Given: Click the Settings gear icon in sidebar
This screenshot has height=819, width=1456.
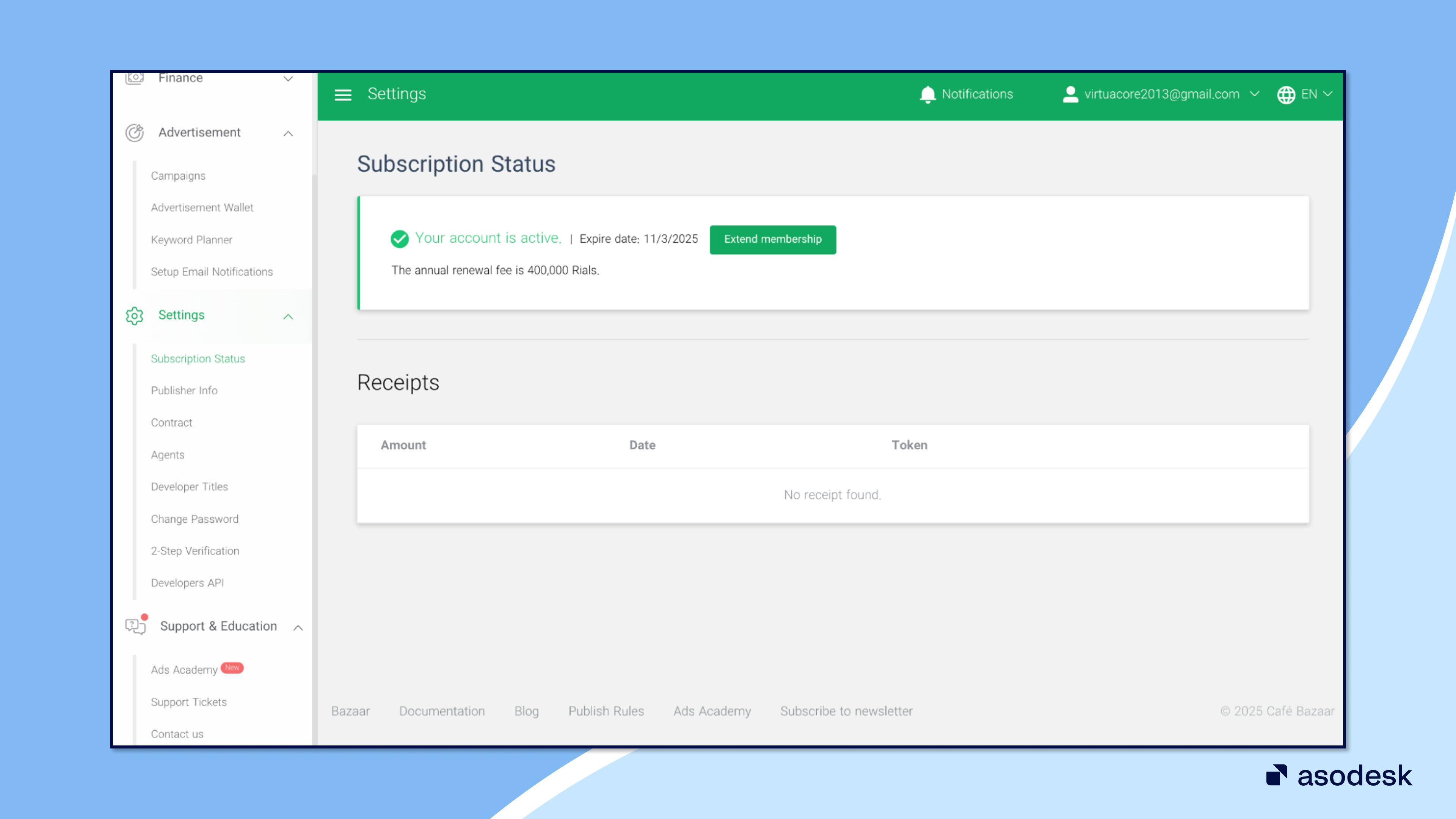Looking at the screenshot, I should (135, 315).
